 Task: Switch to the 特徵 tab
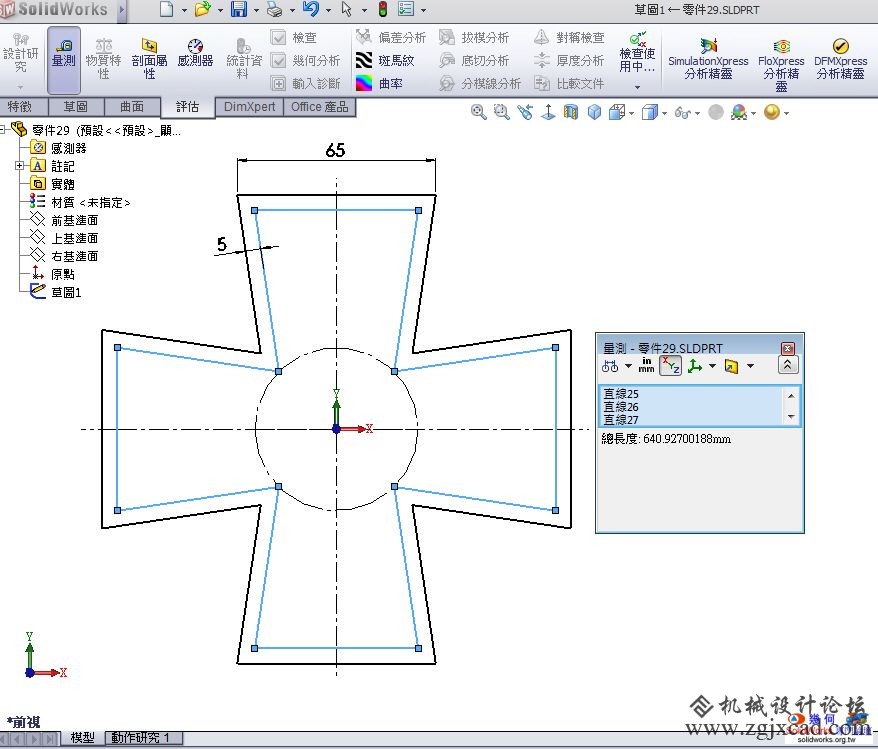(x=20, y=106)
